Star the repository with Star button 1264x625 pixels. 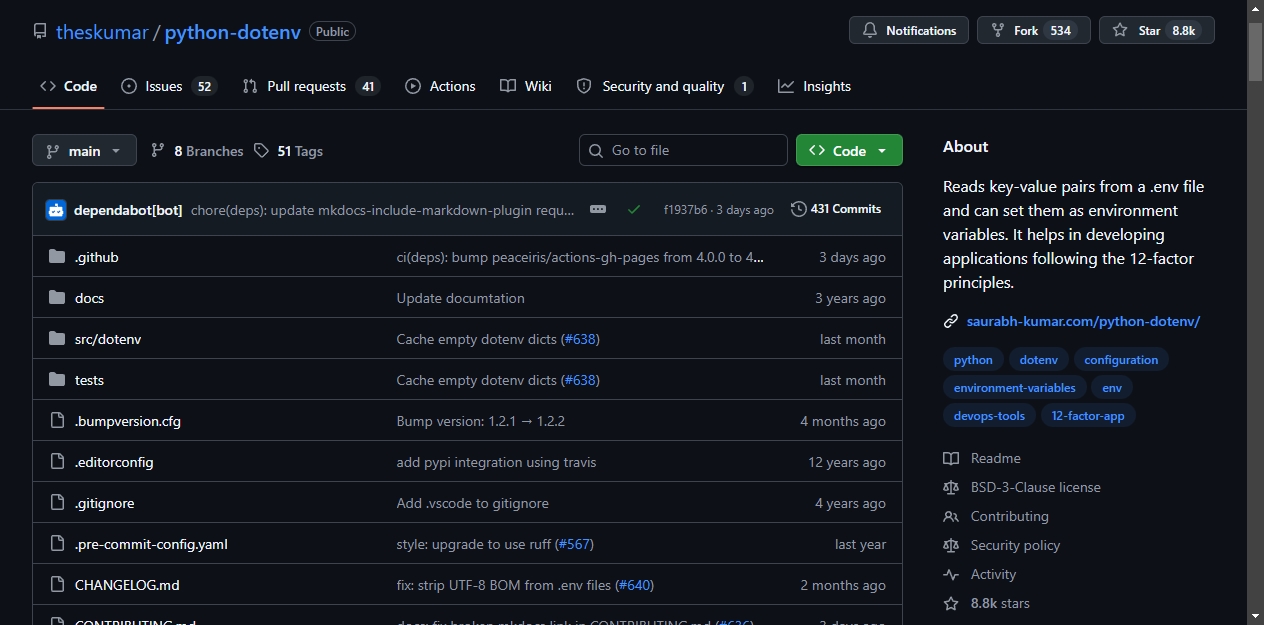[1156, 30]
